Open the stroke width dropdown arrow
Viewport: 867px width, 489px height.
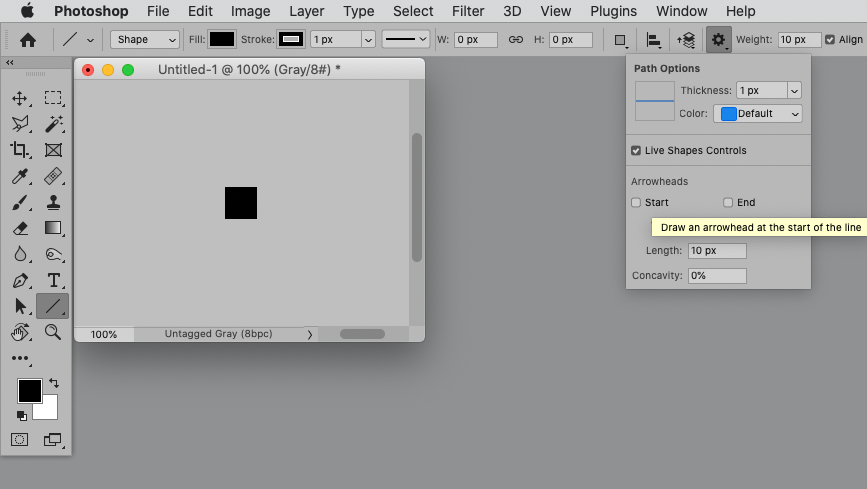point(368,40)
